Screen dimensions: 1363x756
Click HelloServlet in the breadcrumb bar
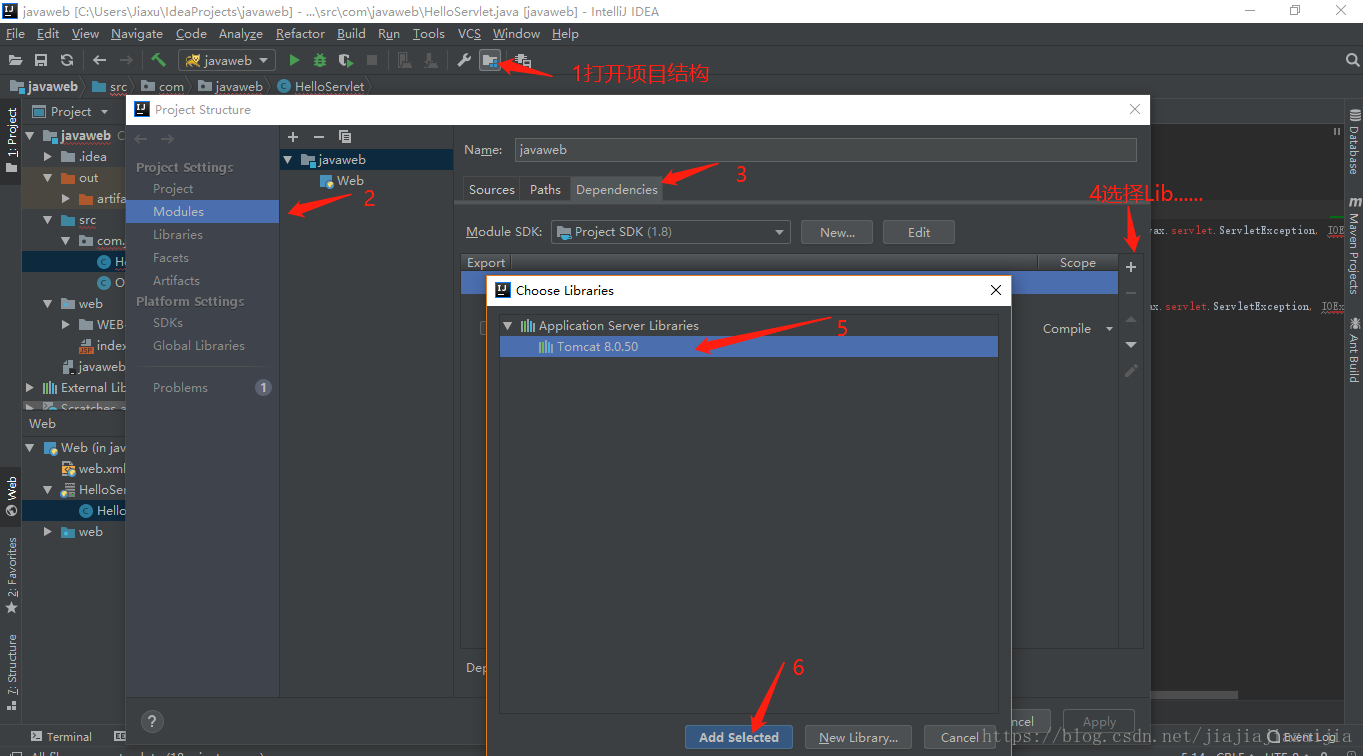click(321, 86)
